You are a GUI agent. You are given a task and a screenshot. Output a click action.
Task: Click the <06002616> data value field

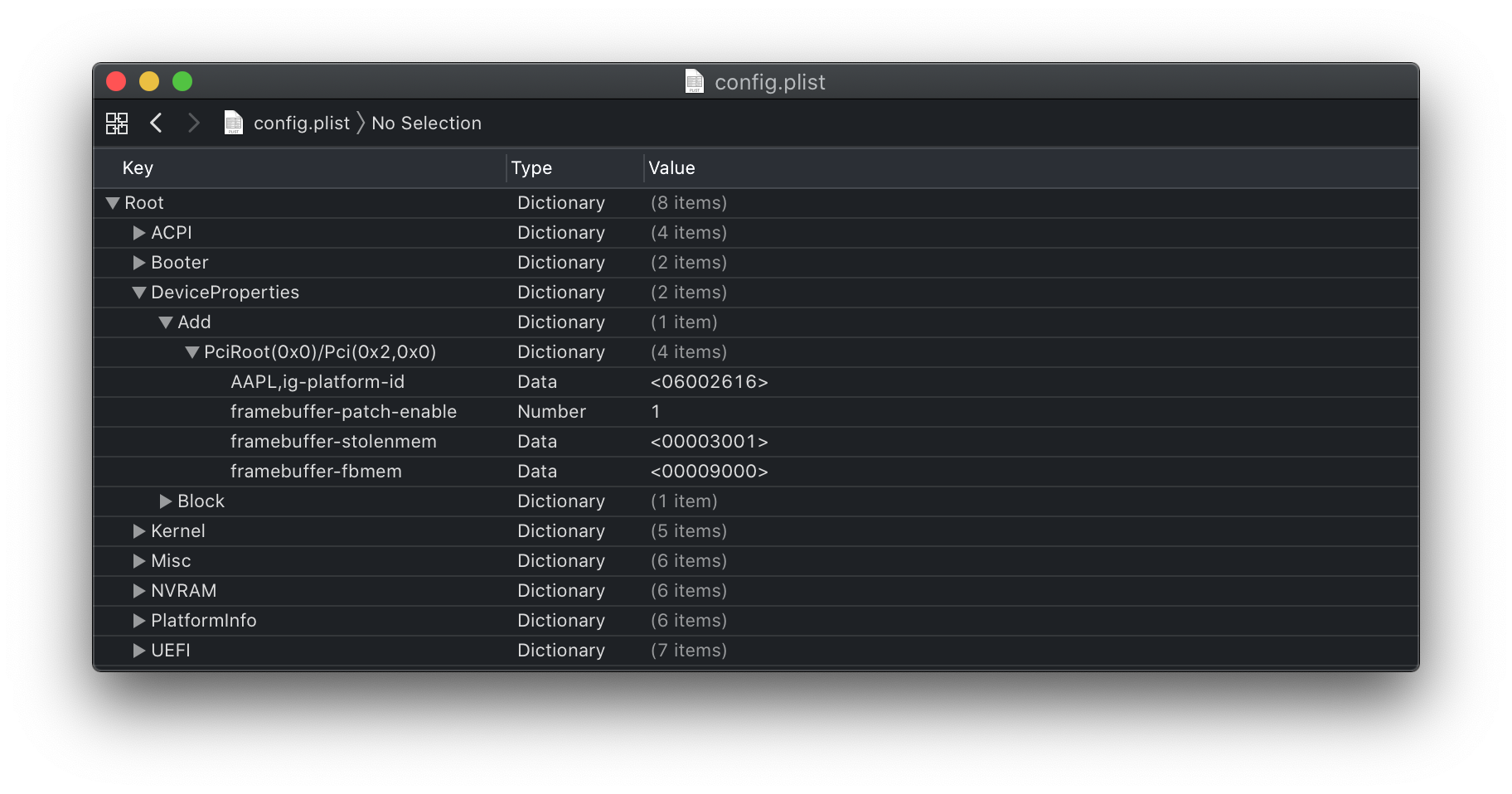(x=710, y=381)
